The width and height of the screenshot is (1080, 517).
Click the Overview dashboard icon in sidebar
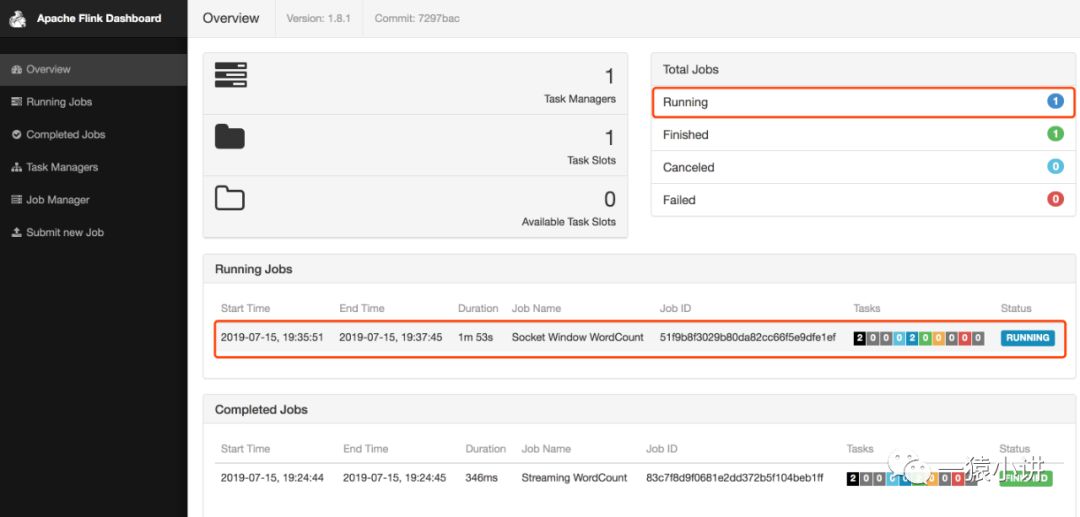(17, 70)
